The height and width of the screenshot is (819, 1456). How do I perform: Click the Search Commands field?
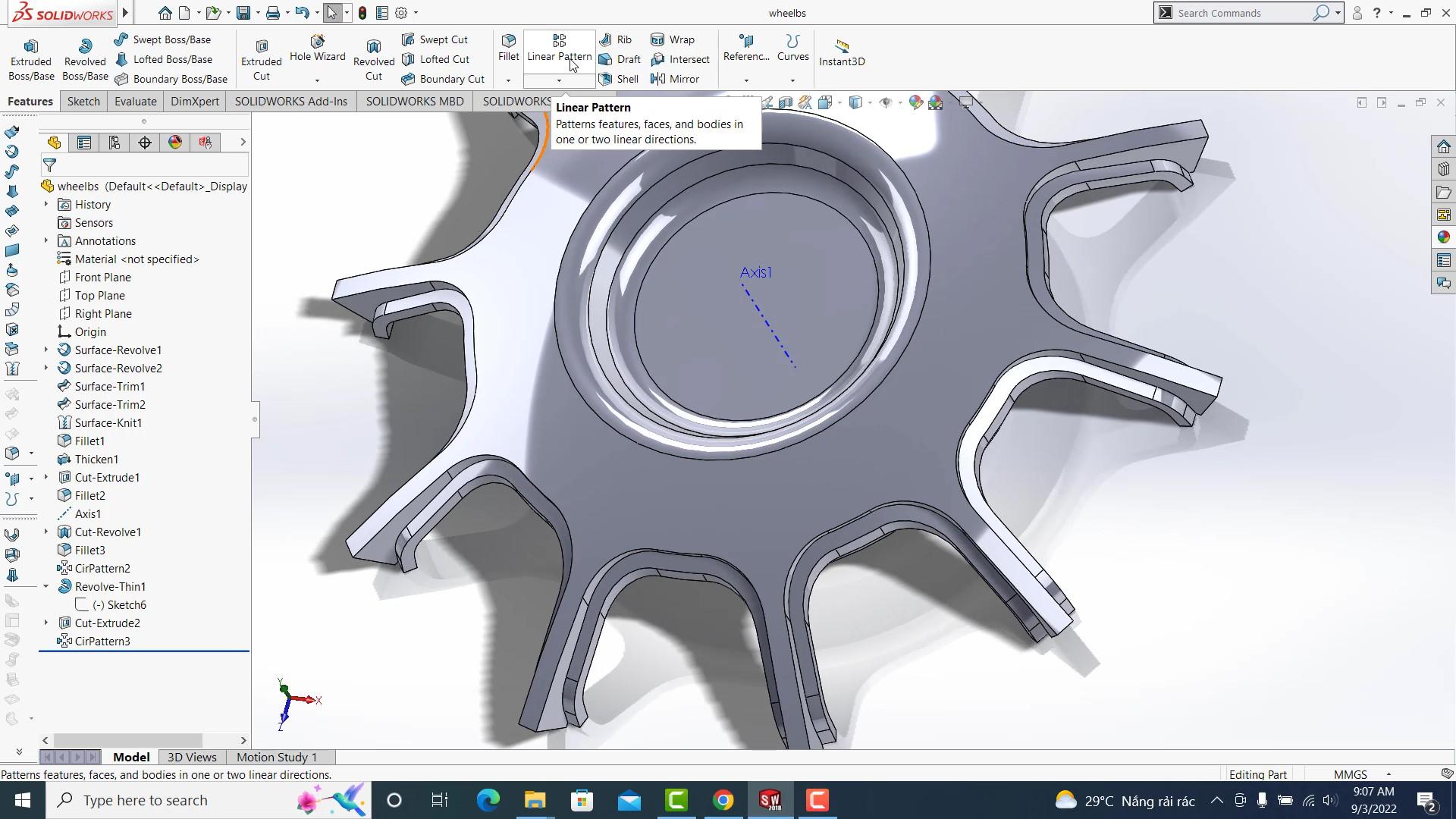(1244, 13)
